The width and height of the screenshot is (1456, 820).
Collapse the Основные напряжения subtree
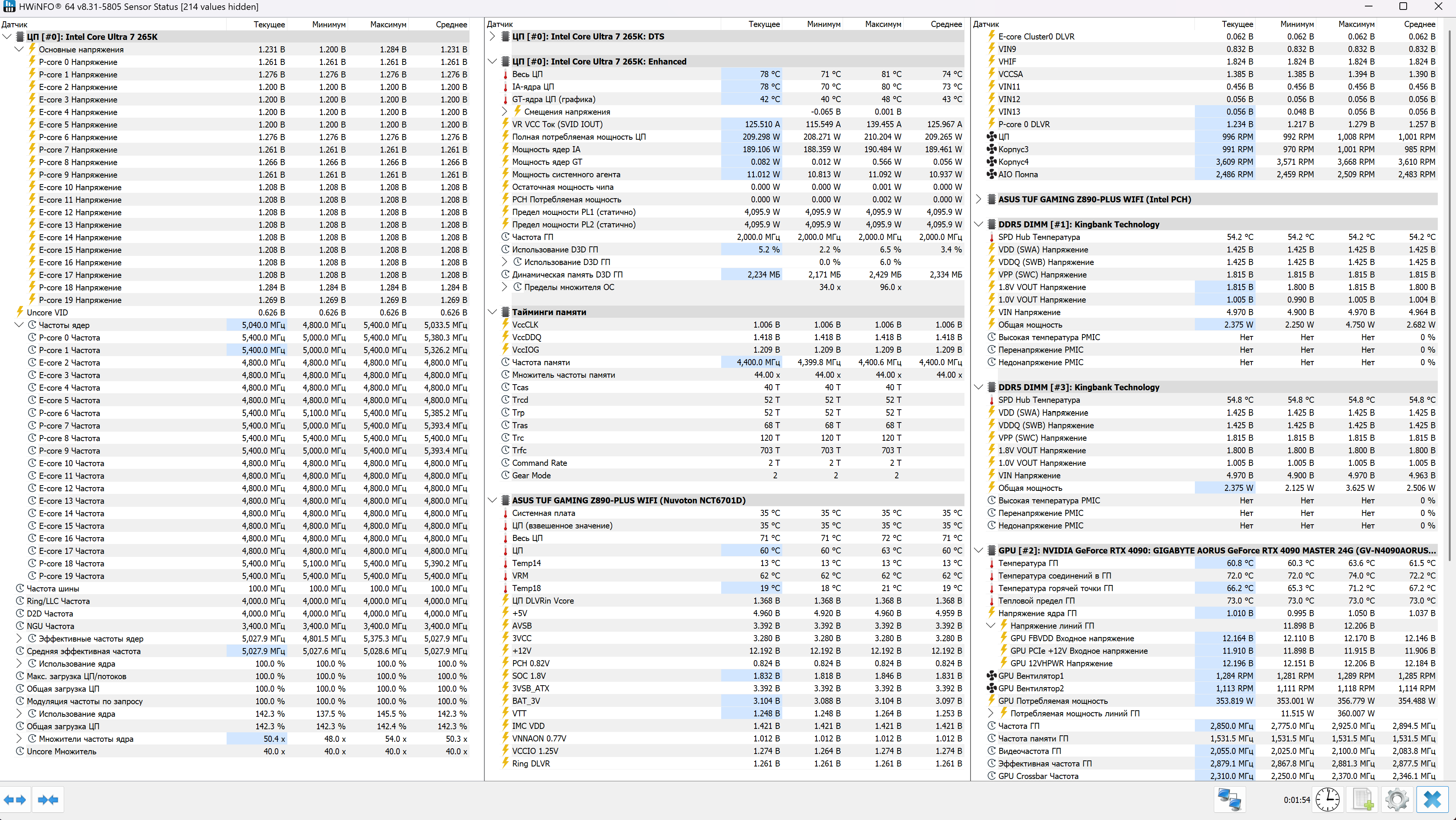19,49
